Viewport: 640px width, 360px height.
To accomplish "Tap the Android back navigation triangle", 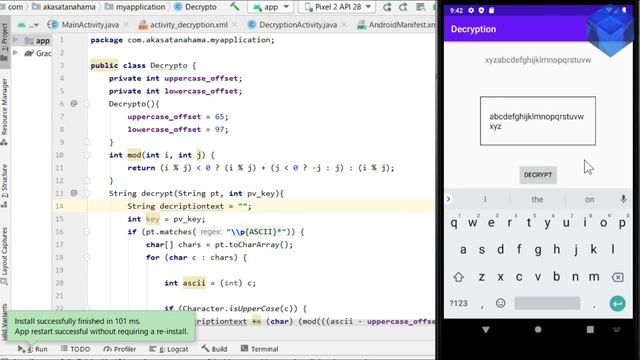I will click(486, 329).
